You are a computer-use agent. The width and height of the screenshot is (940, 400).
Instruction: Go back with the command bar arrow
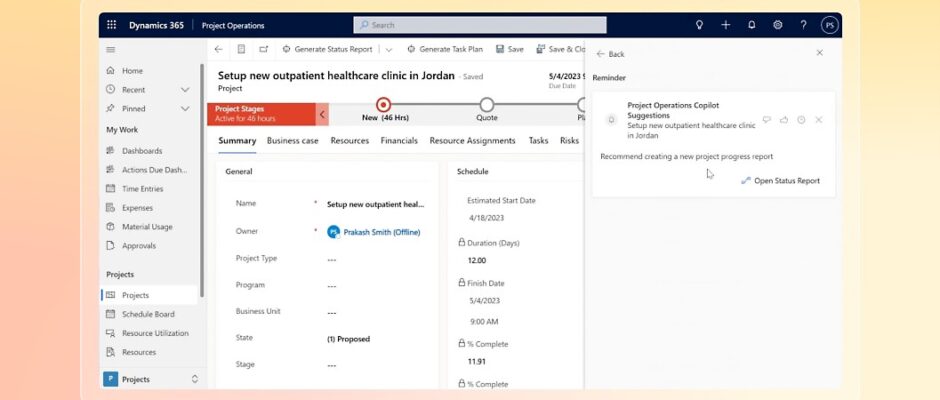[x=218, y=49]
